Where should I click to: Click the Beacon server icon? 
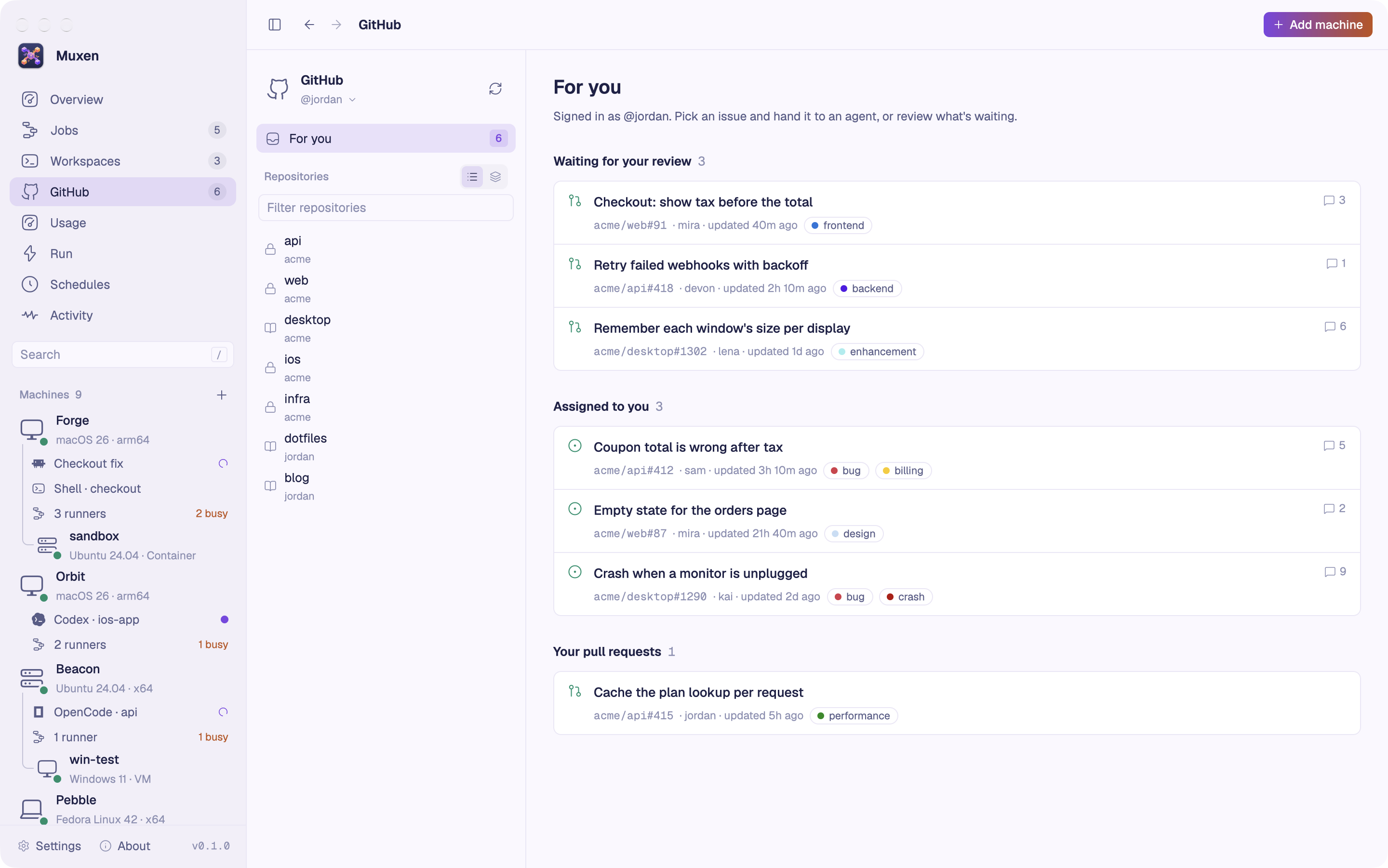point(32,678)
